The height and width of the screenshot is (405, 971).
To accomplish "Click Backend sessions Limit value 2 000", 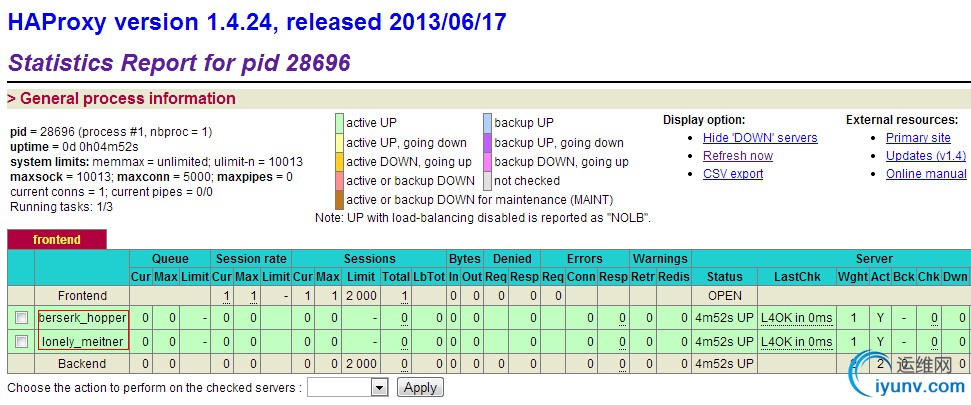I will tap(360, 364).
